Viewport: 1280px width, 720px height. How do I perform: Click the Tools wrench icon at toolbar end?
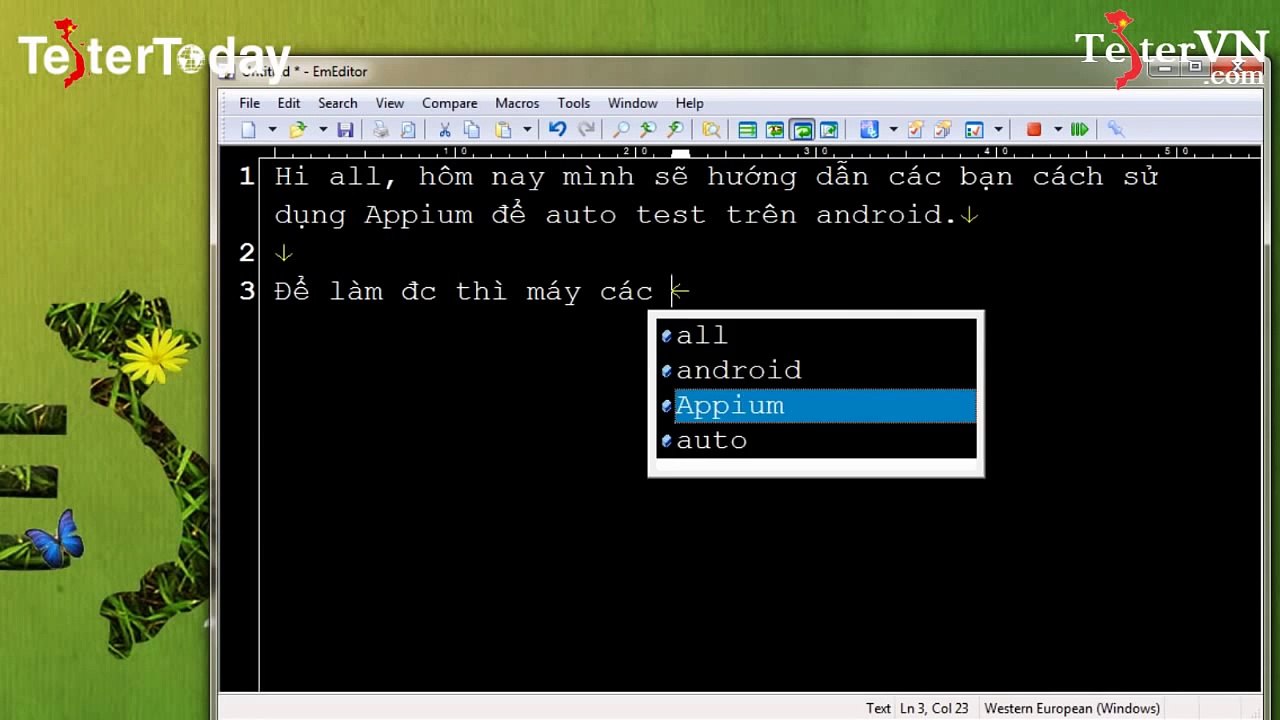(1116, 130)
